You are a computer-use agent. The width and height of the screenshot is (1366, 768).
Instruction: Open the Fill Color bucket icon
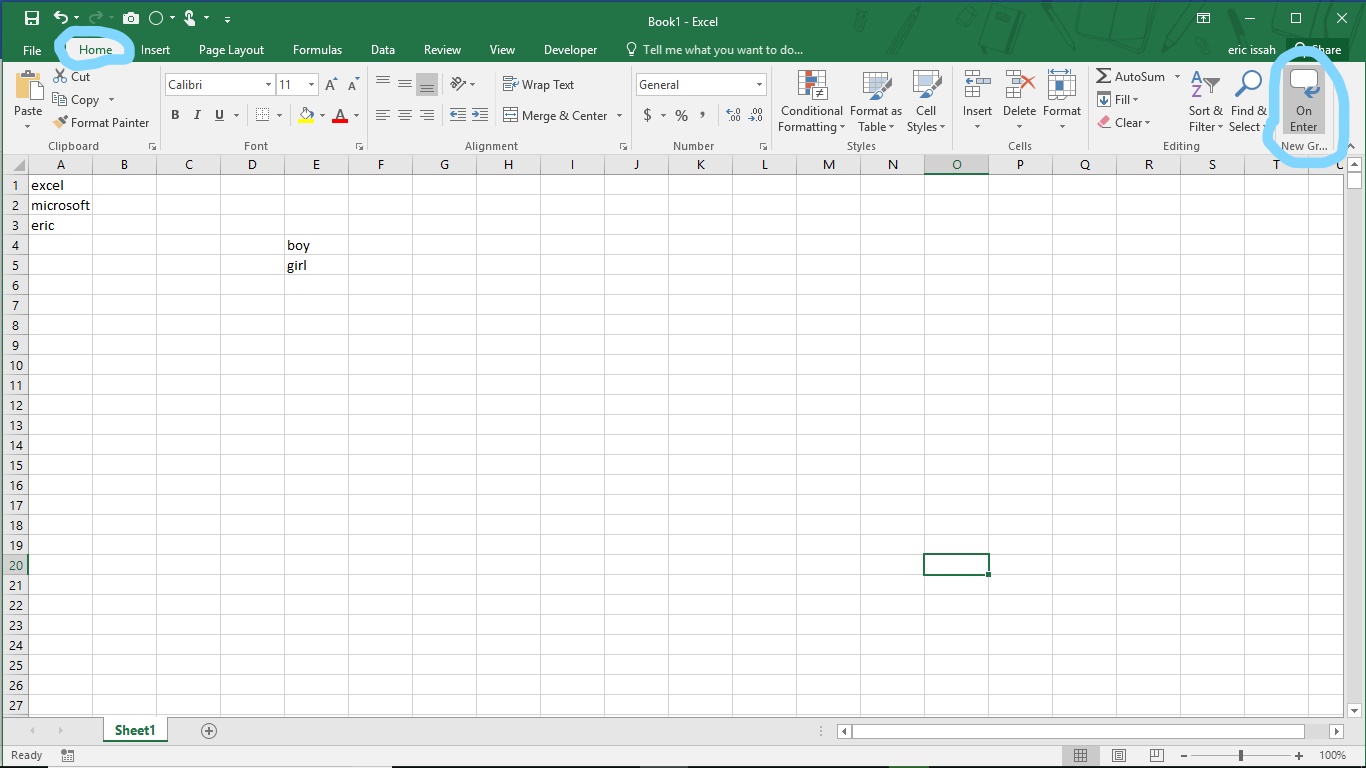[305, 115]
